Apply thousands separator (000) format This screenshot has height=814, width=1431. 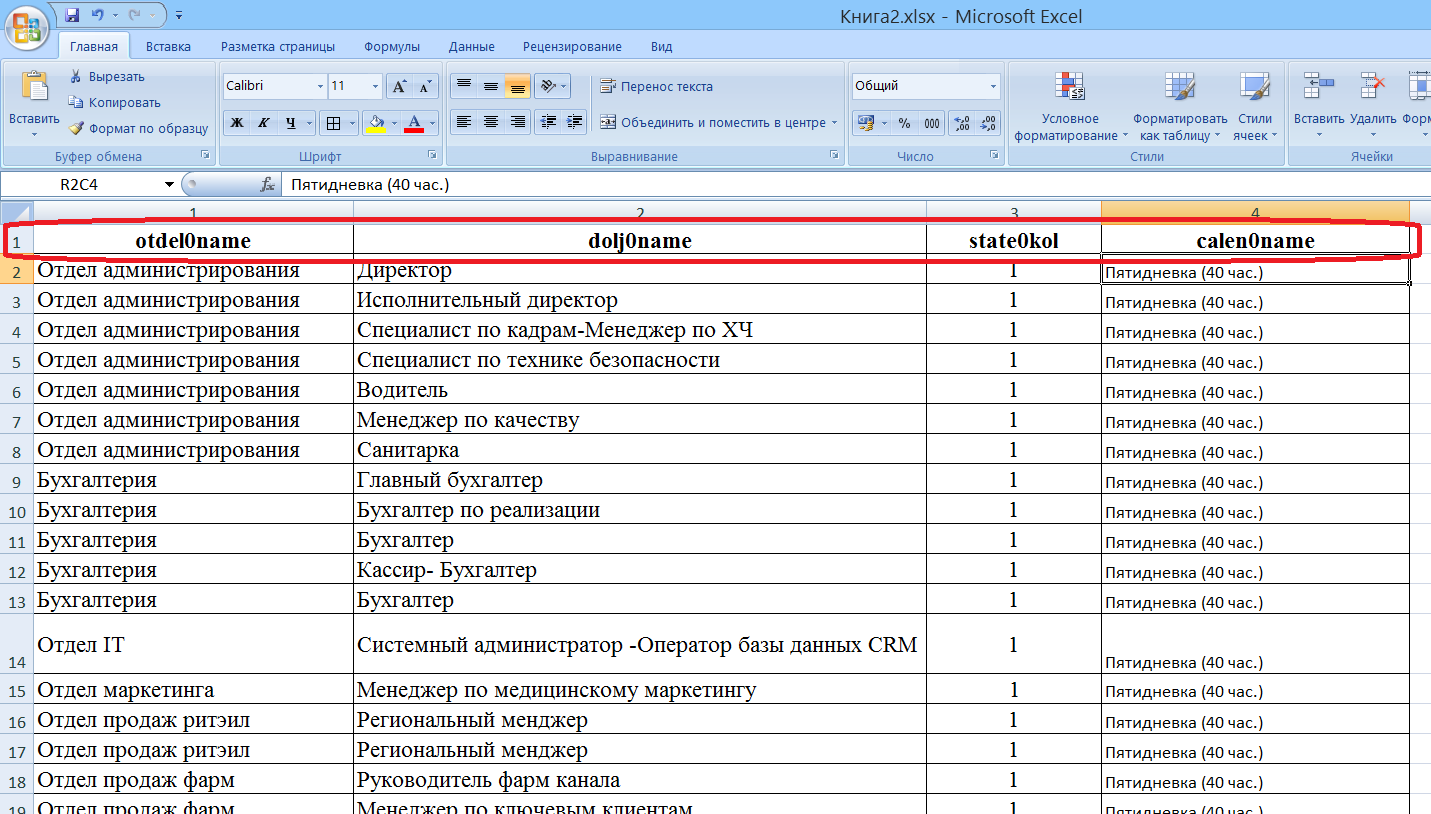pyautogui.click(x=931, y=123)
